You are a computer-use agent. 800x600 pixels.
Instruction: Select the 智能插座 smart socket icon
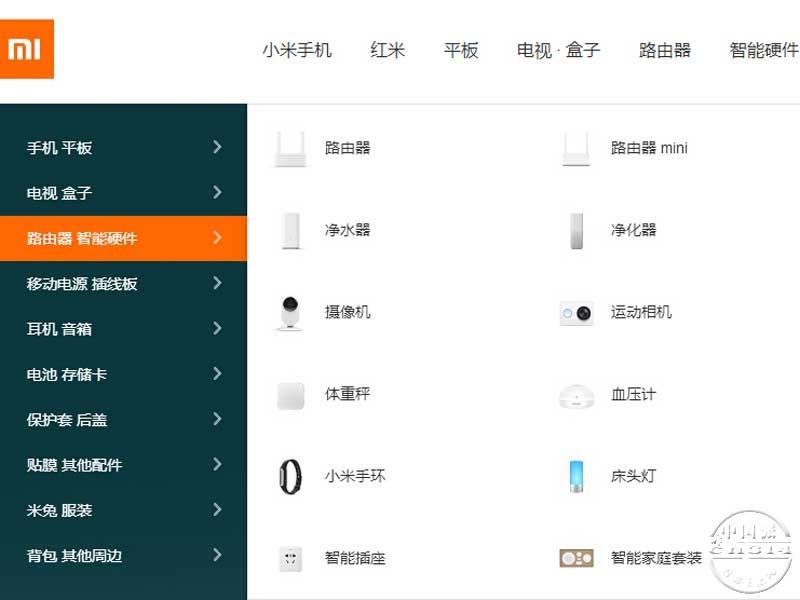(x=290, y=559)
